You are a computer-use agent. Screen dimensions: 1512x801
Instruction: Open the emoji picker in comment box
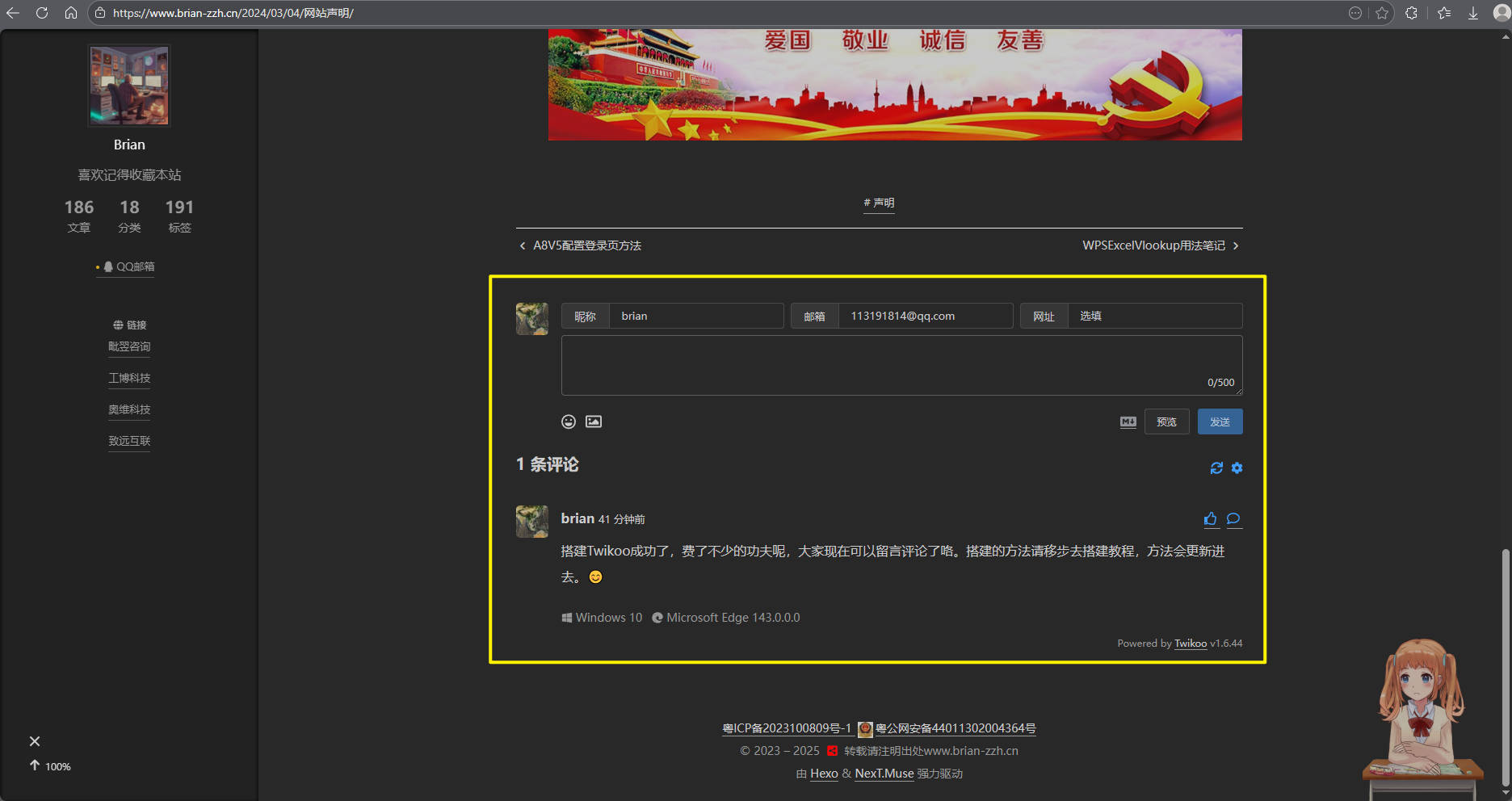tap(568, 421)
